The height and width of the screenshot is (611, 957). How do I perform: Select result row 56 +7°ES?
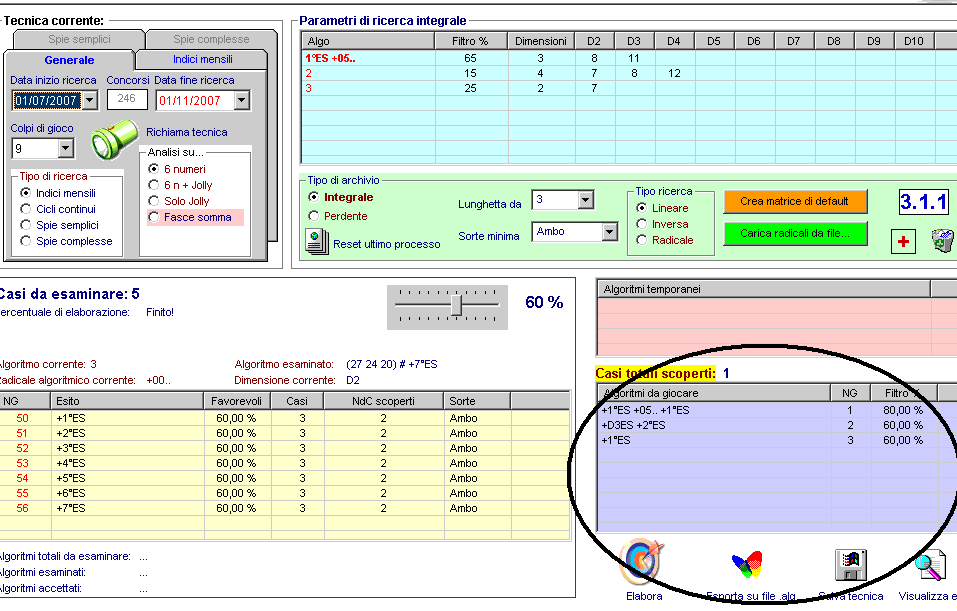point(284,508)
